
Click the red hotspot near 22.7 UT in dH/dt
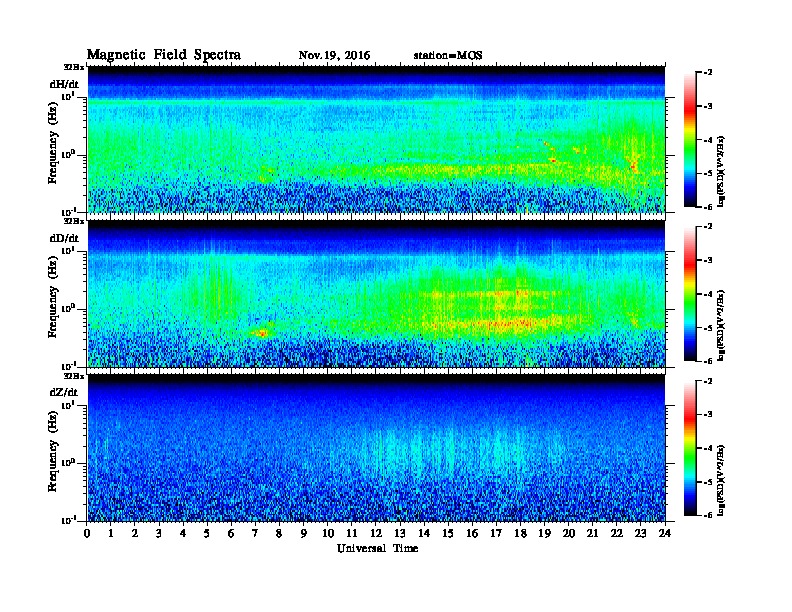point(633,165)
